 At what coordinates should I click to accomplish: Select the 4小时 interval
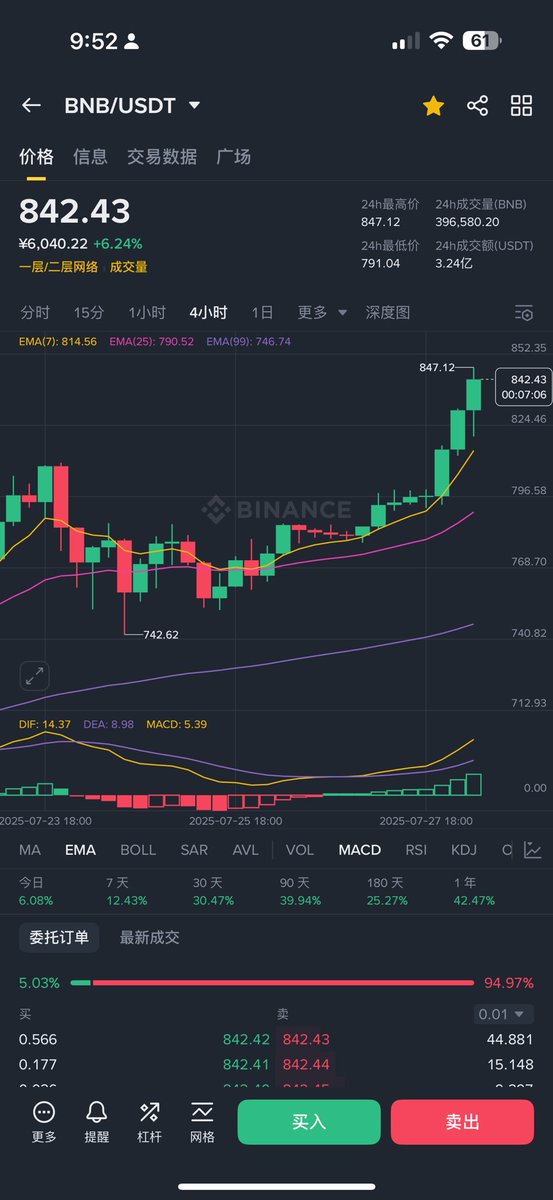[x=208, y=312]
